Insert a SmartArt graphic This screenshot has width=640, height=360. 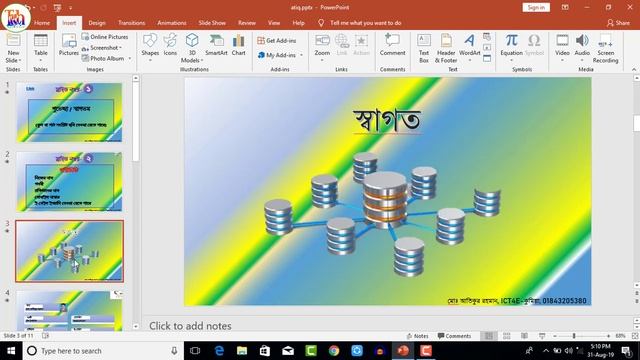[216, 45]
